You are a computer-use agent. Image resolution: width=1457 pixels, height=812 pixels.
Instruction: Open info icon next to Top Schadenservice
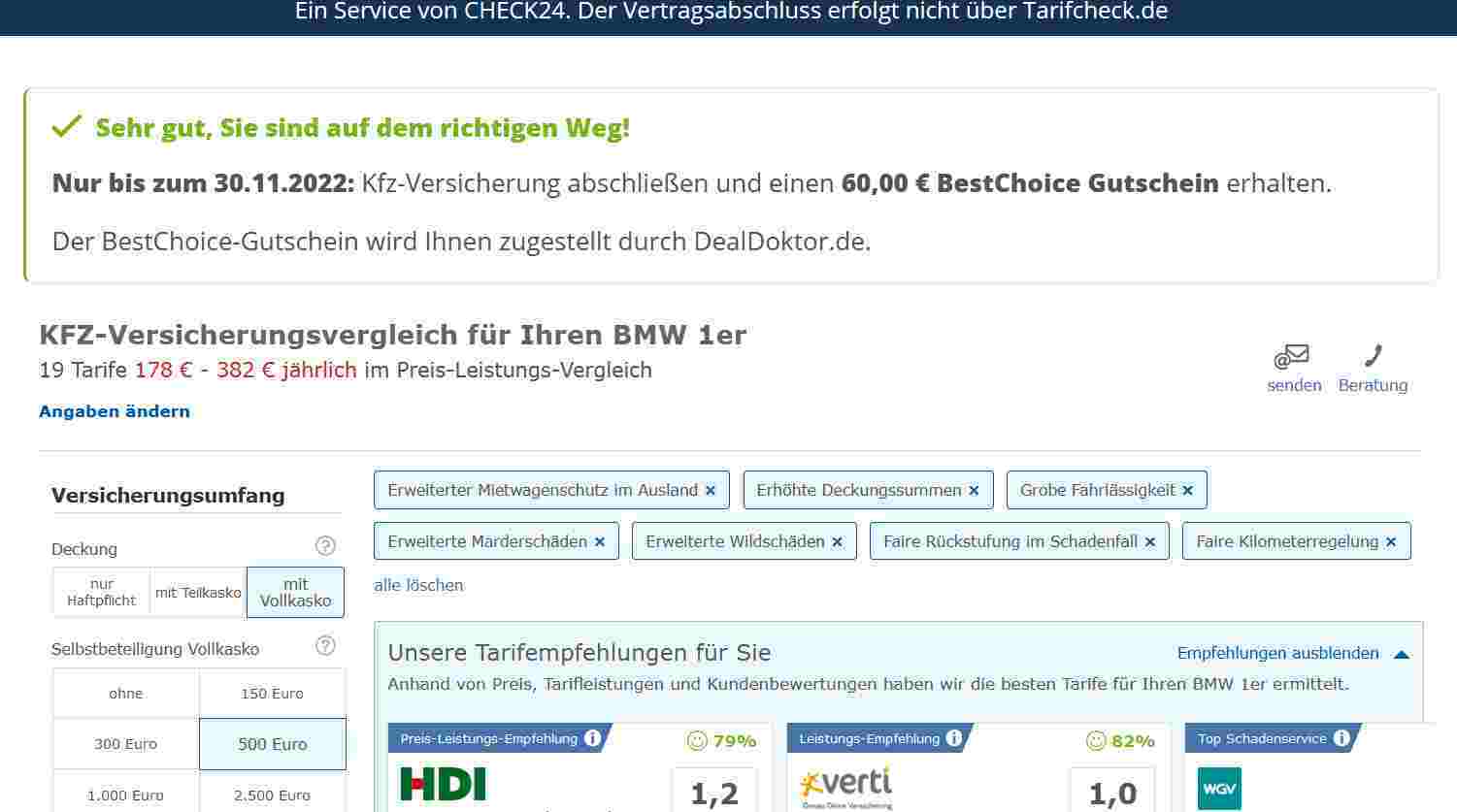pos(1341,738)
